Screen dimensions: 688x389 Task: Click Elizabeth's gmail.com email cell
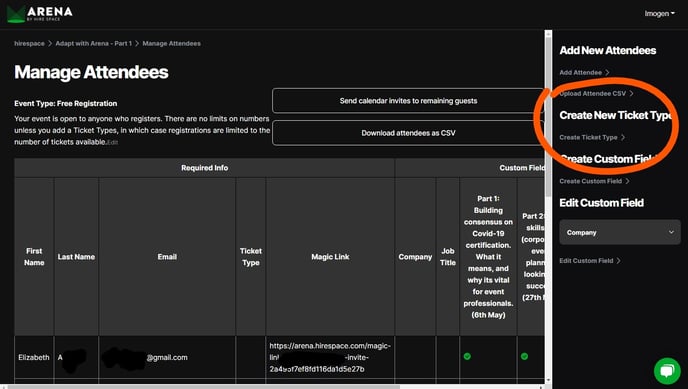click(x=167, y=357)
